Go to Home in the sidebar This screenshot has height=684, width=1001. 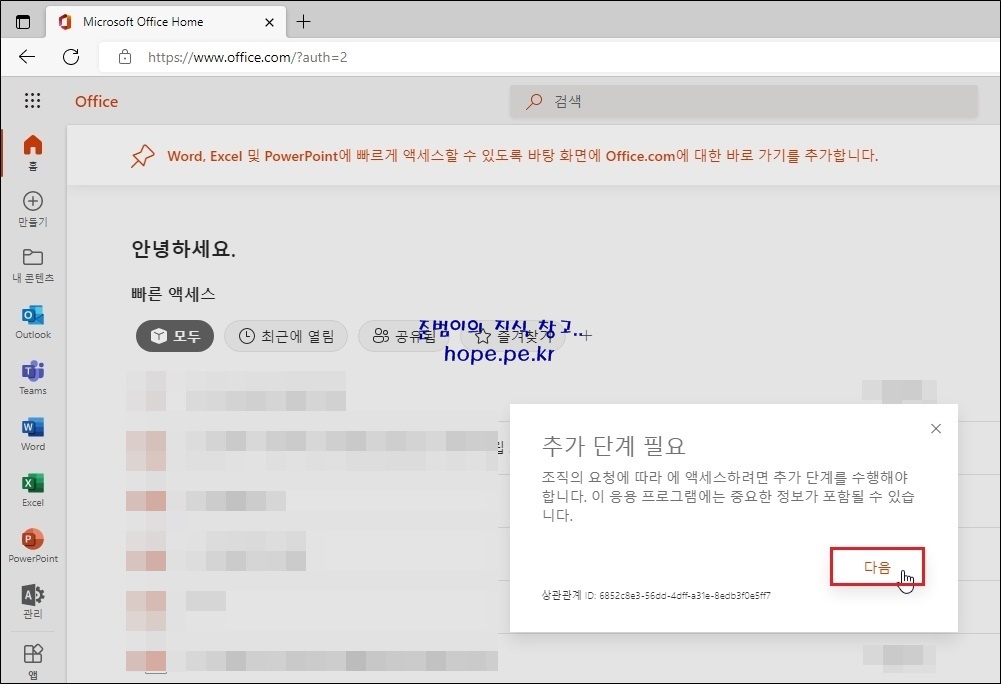[x=33, y=152]
